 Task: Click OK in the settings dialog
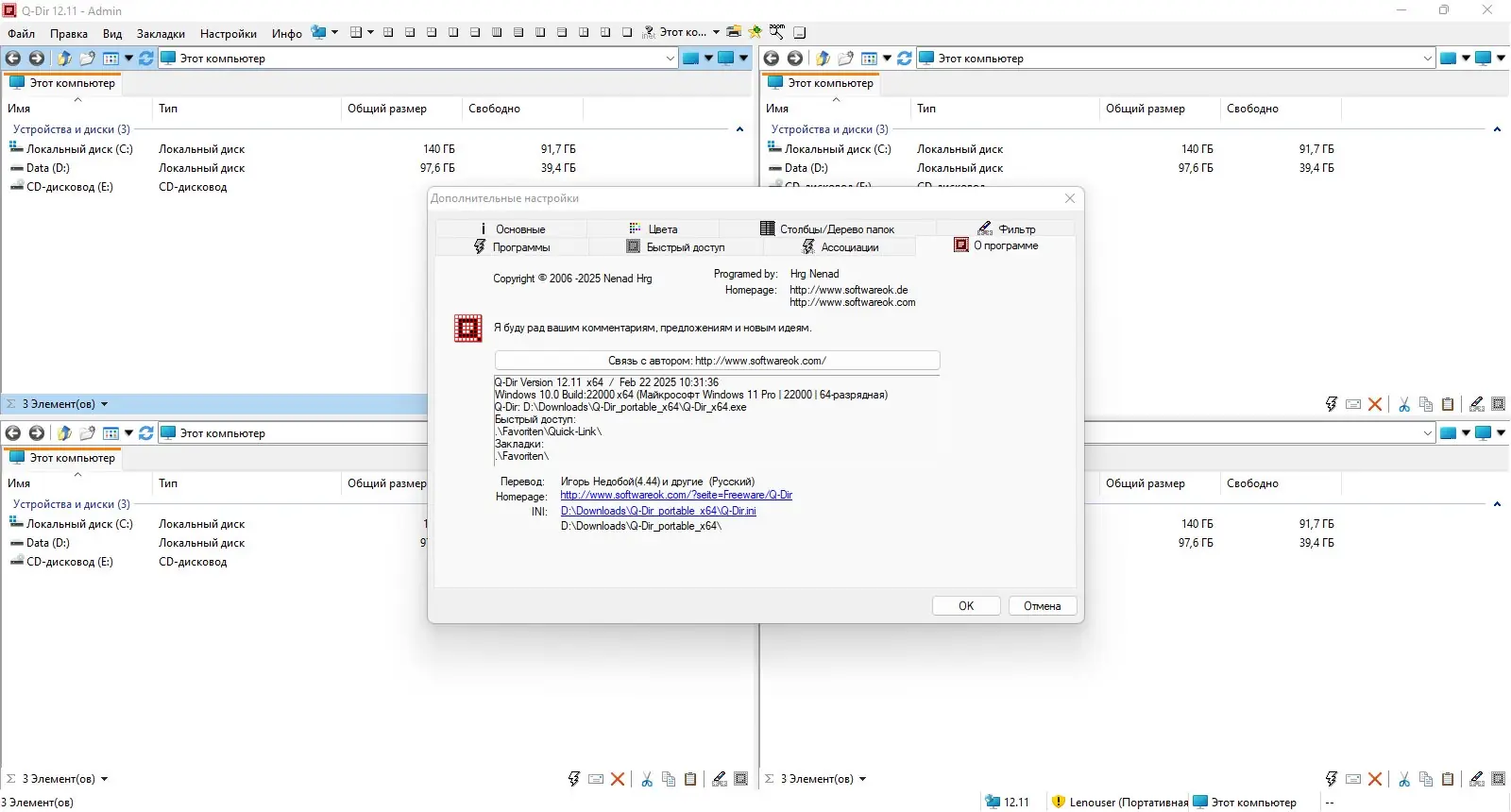(966, 606)
